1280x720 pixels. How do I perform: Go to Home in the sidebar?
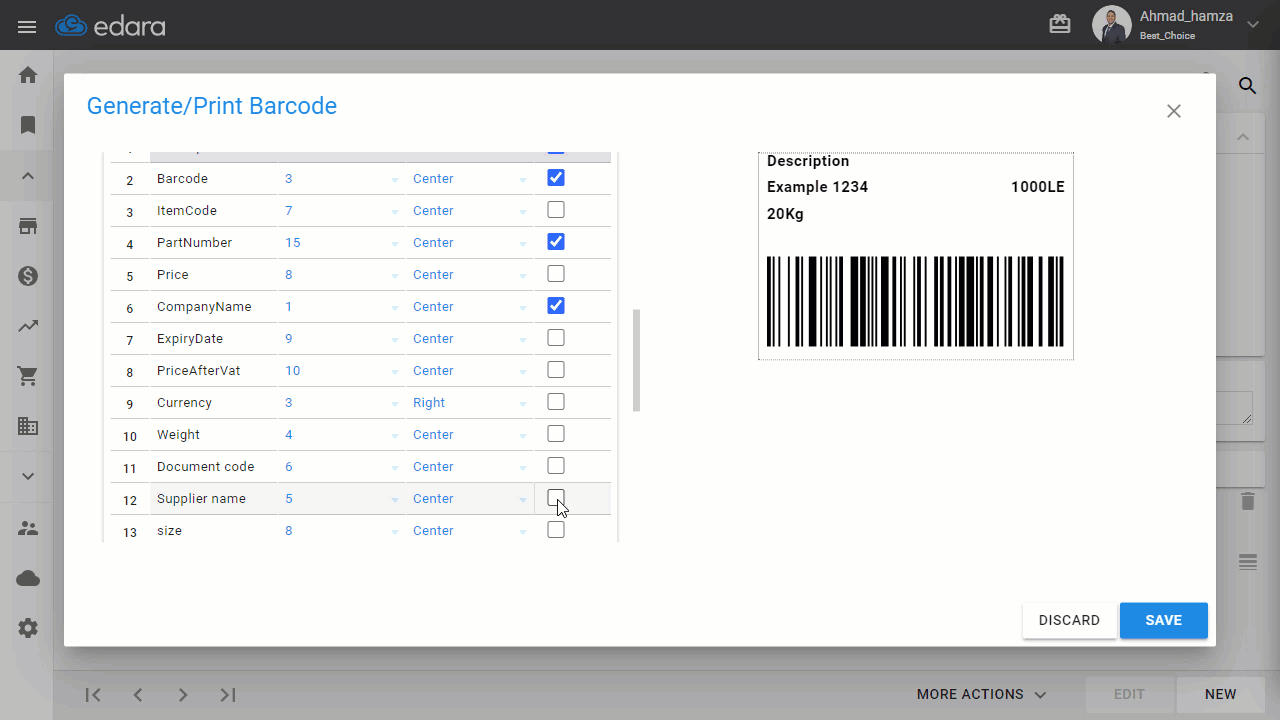[28, 75]
